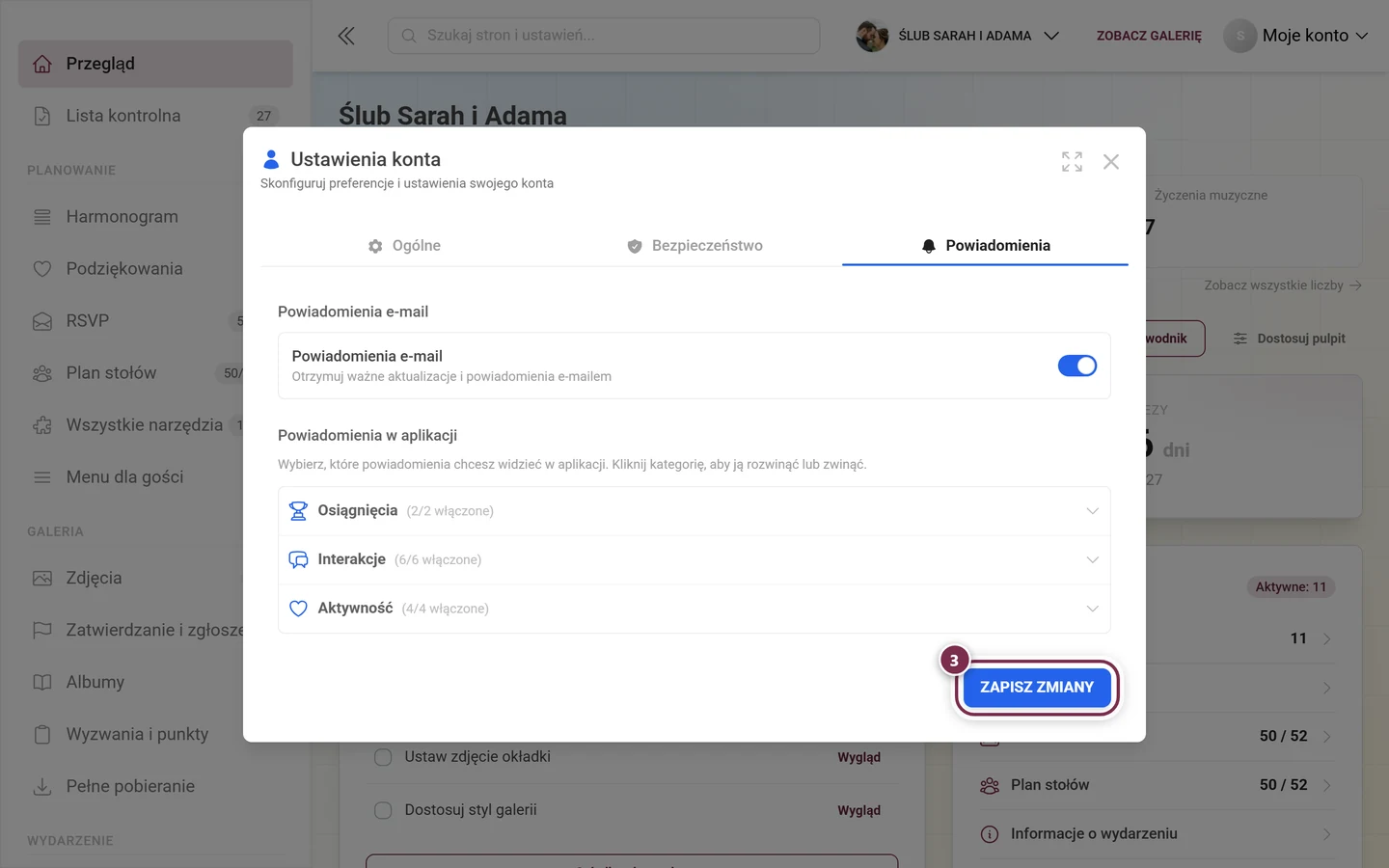
Task: Click the Zatwierdzanie i zgłoszenia flag icon
Action: 42,630
